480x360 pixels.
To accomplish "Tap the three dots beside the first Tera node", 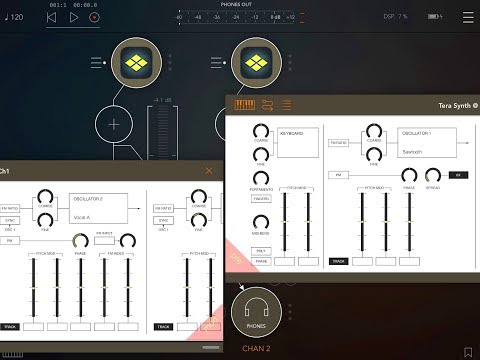I will point(170,62).
